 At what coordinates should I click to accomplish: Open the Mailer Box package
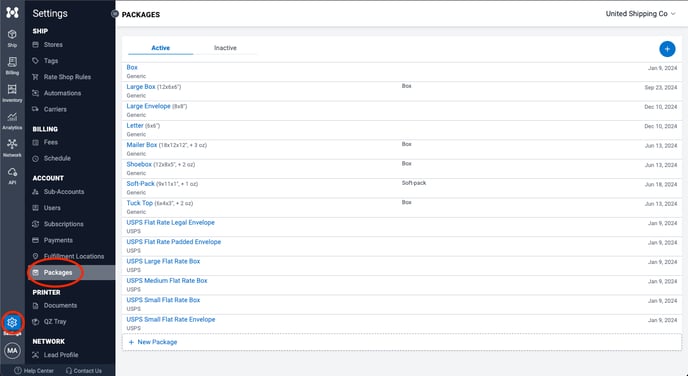(x=142, y=145)
